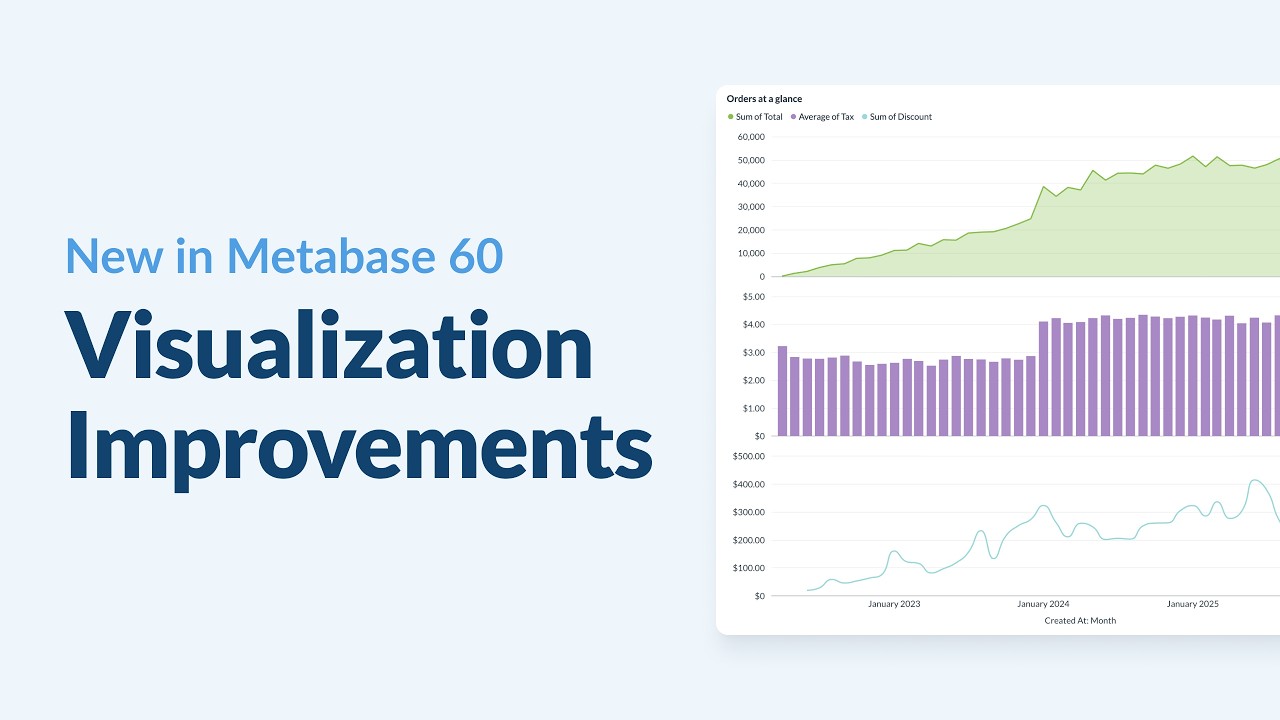Click the '$100.00' y-axis value
Viewport: 1280px width, 720px height.
pyautogui.click(x=749, y=568)
